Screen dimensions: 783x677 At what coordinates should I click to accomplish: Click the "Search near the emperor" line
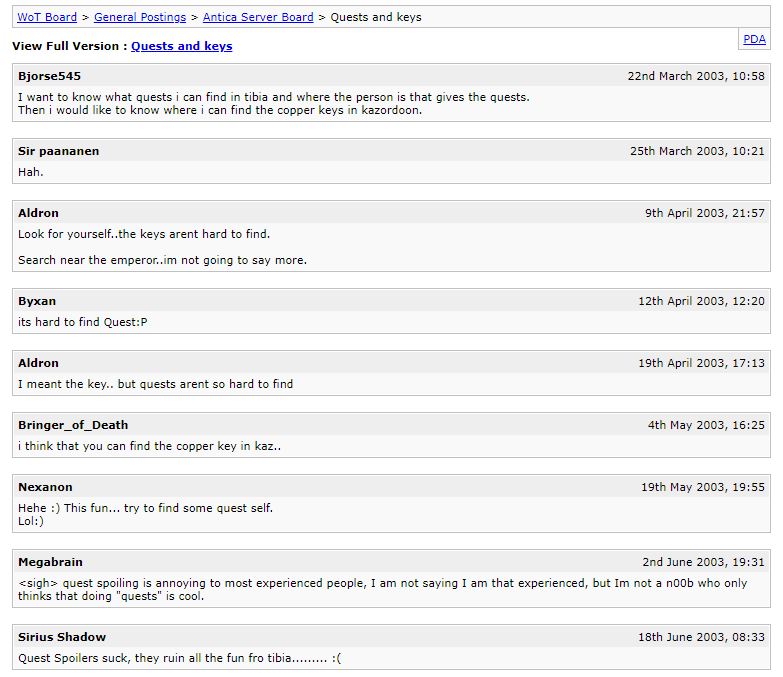click(x=162, y=260)
